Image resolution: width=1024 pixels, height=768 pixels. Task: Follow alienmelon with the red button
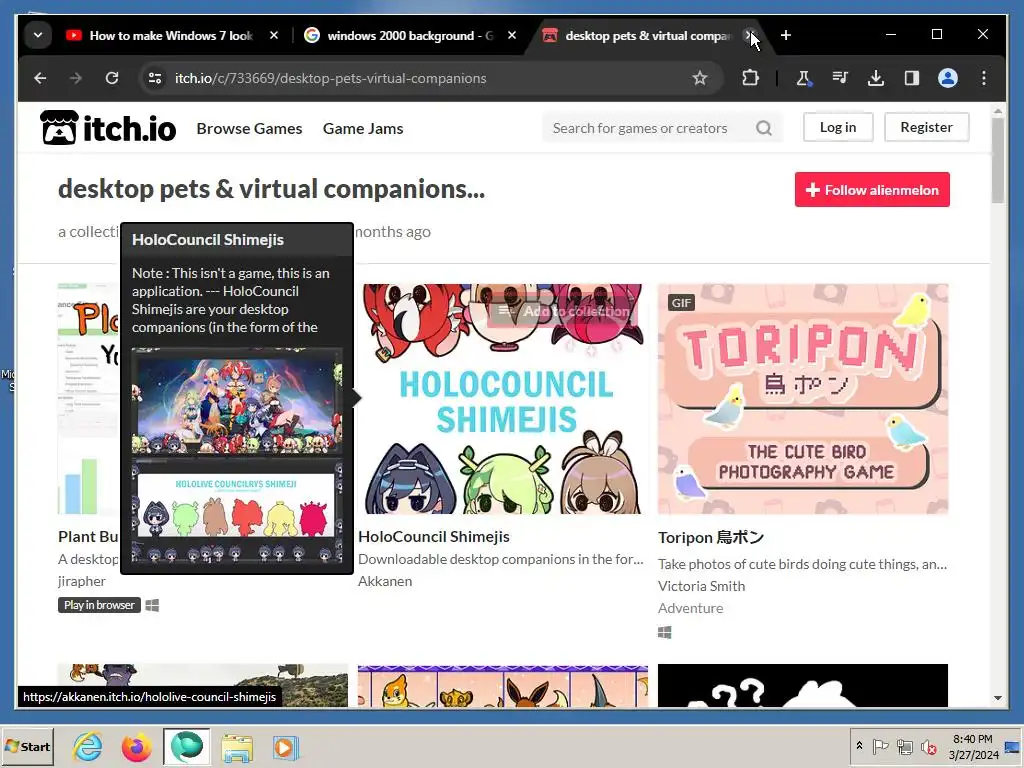[872, 190]
